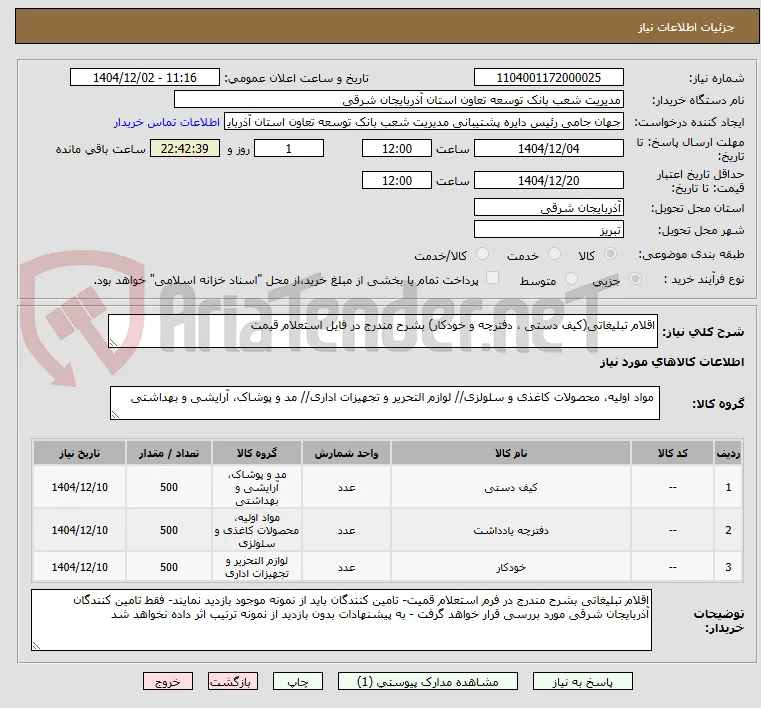Select the جزیی purchase type radio
761x708 pixels.
(x=635, y=279)
